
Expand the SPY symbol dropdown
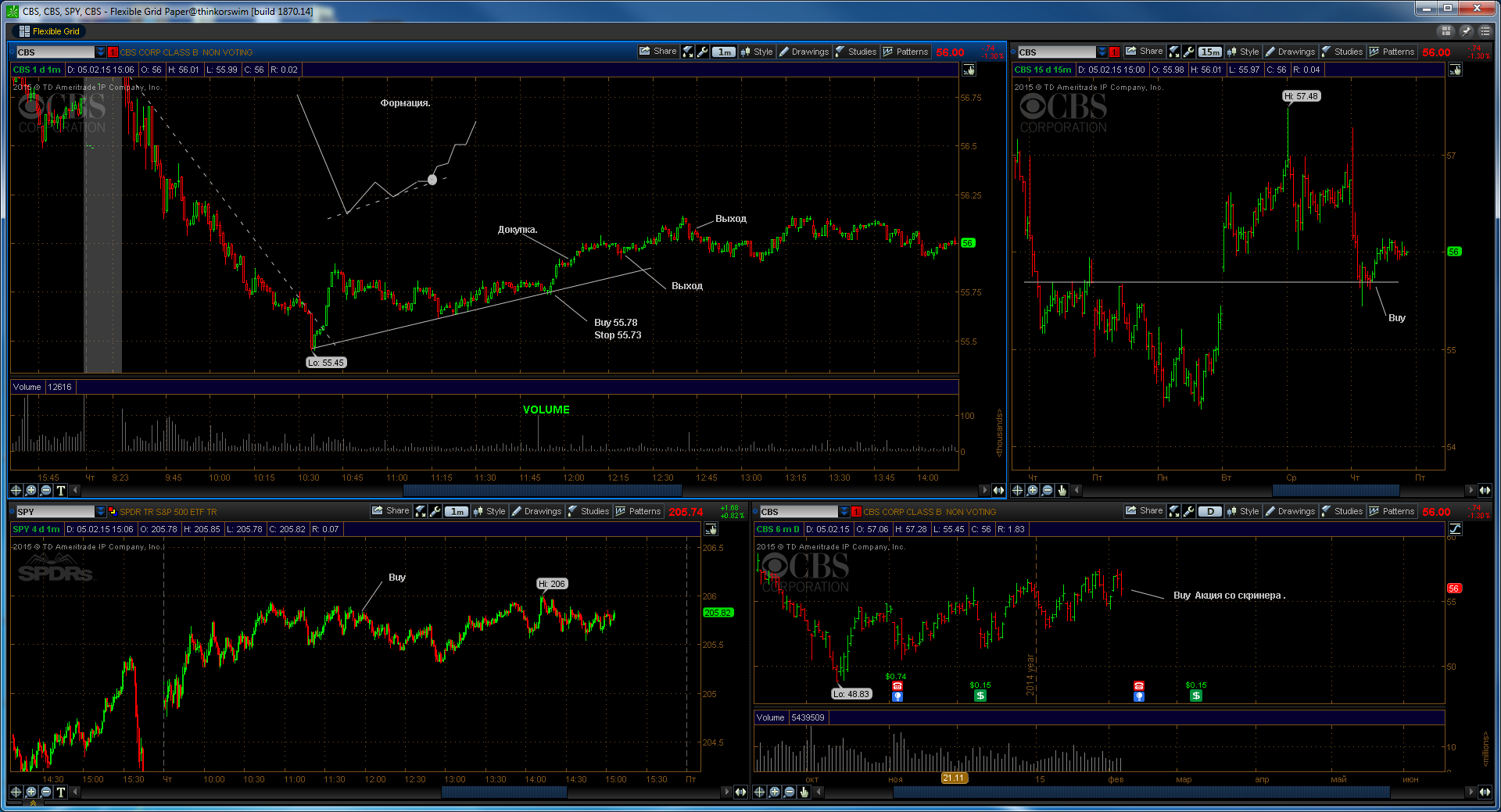point(100,512)
